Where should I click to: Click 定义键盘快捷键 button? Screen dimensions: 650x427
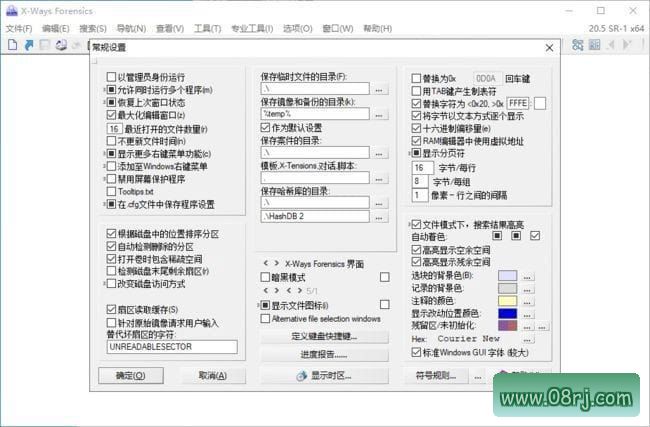[x=325, y=336]
